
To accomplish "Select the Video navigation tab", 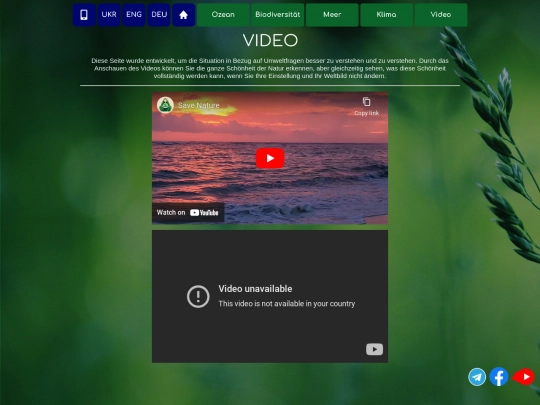I will tap(441, 15).
